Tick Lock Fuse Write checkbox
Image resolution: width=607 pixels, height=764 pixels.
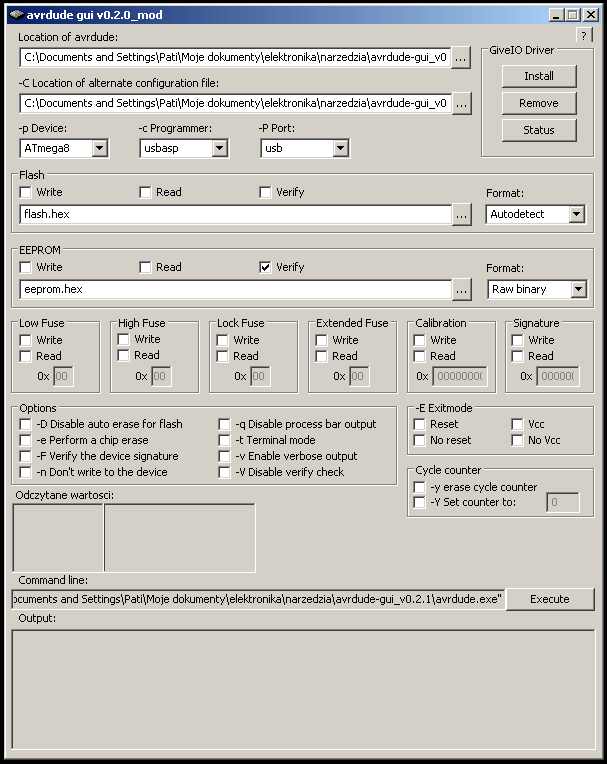coord(223,340)
